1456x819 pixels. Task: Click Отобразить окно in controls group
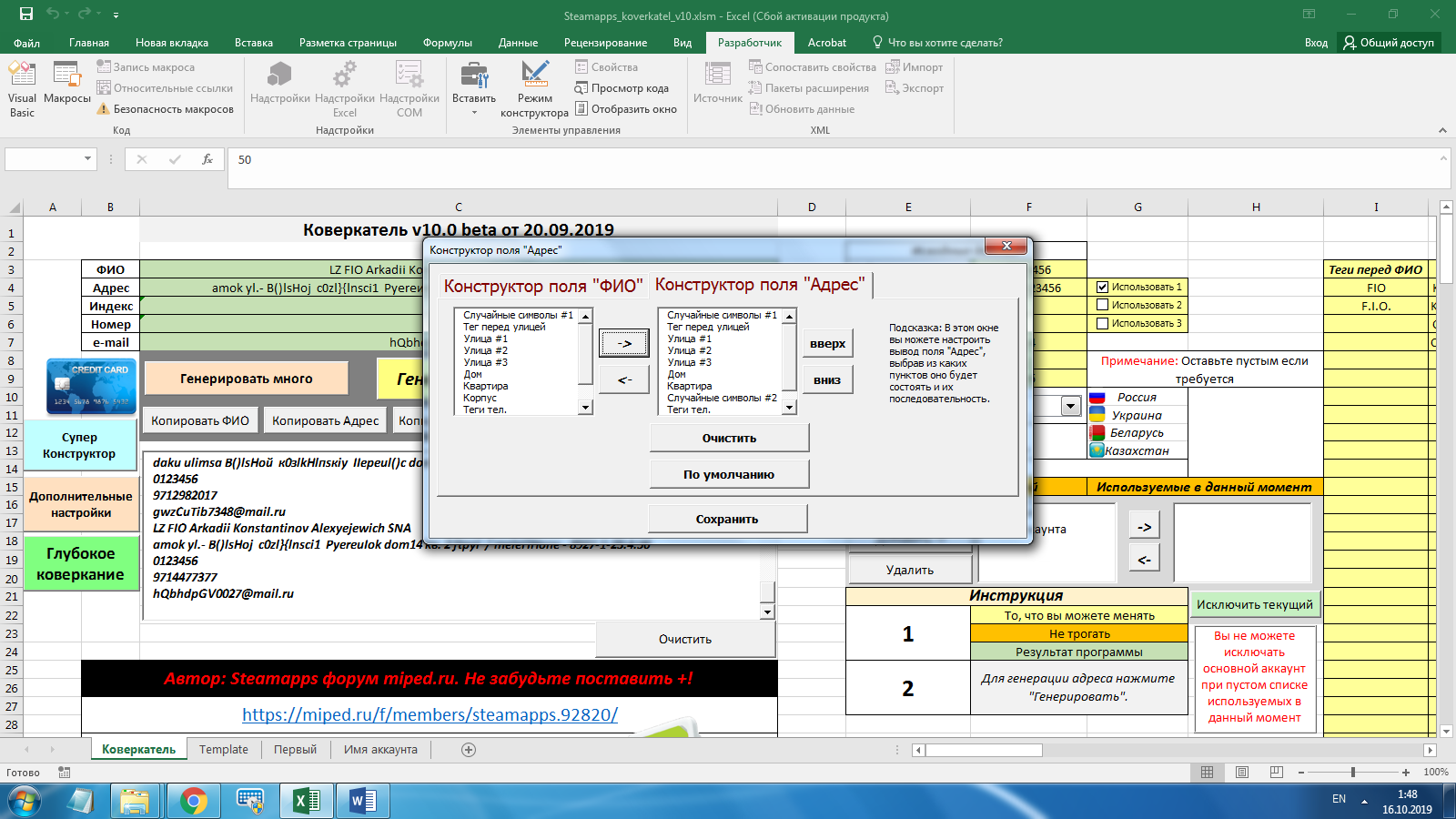pyautogui.click(x=625, y=109)
